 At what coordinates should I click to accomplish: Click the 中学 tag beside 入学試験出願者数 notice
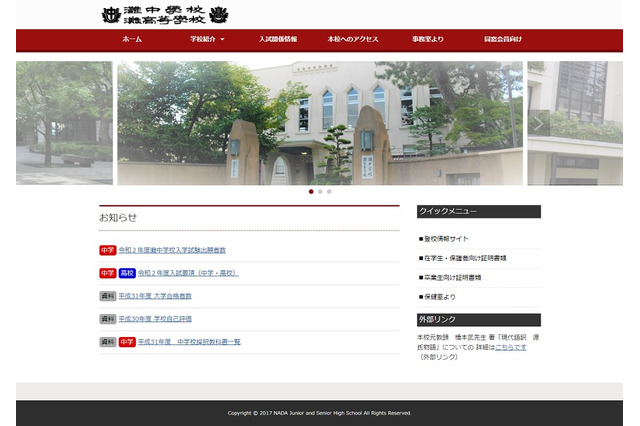(108, 250)
